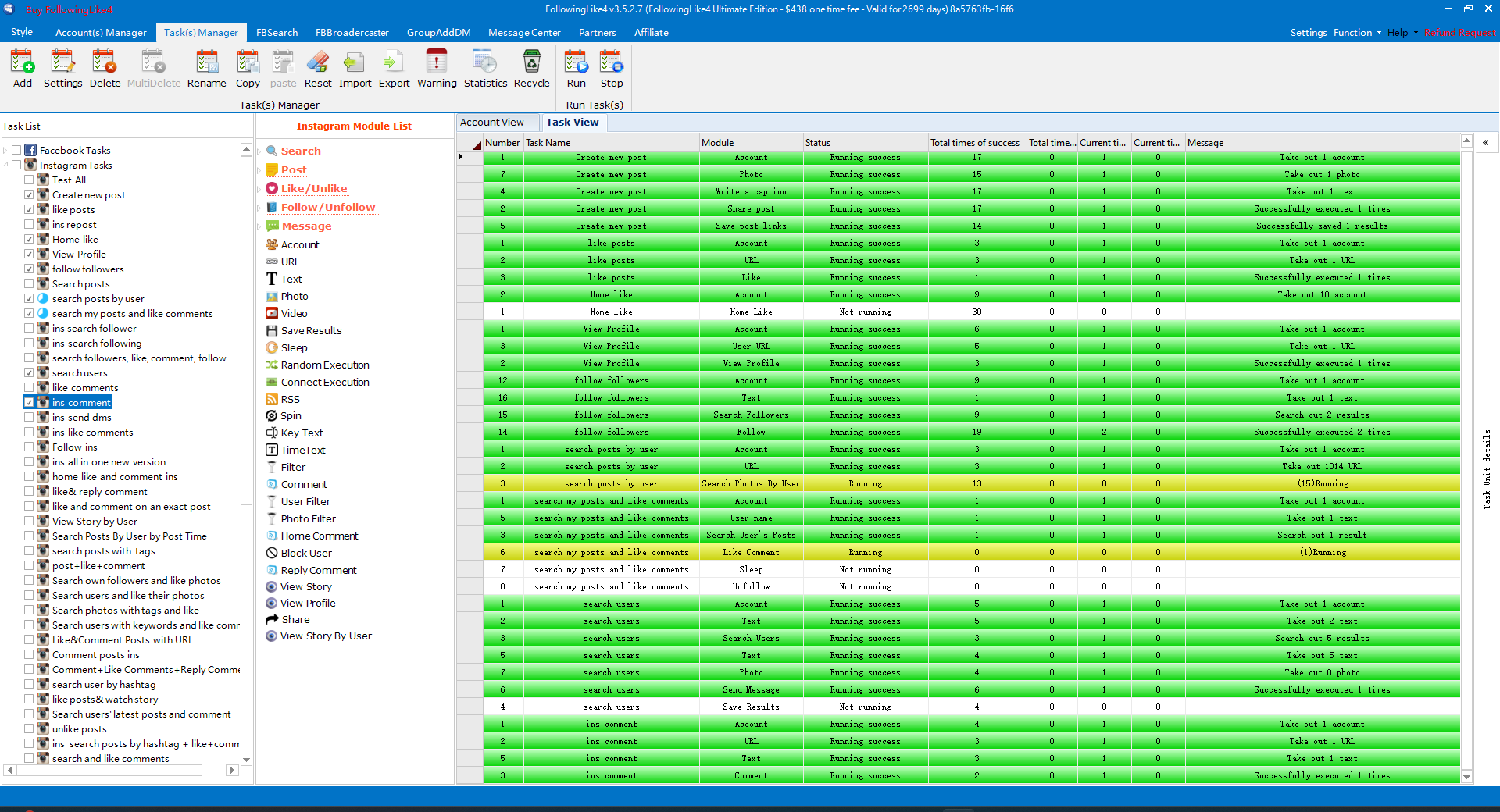Open the GroupAddDM tab
The image size is (1500, 812).
click(x=438, y=32)
